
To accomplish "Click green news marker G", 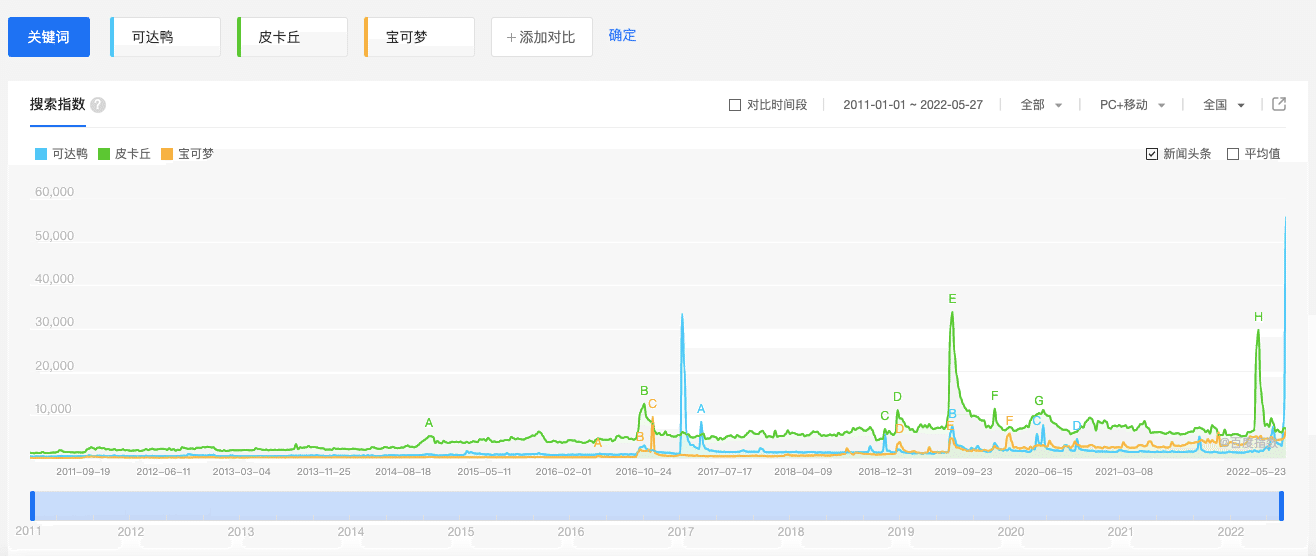I will (1039, 401).
